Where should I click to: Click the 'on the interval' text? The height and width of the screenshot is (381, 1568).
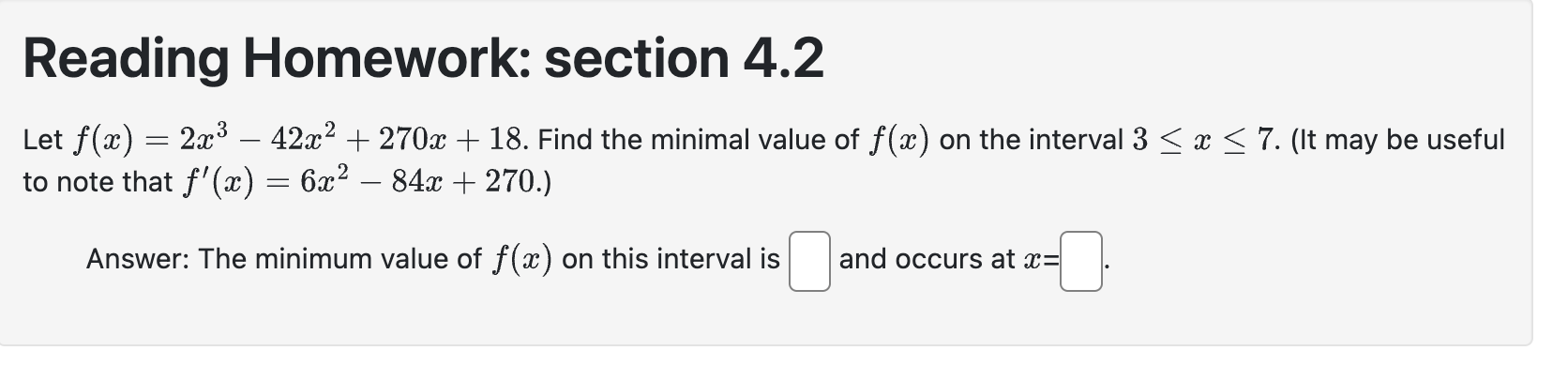click(1031, 140)
